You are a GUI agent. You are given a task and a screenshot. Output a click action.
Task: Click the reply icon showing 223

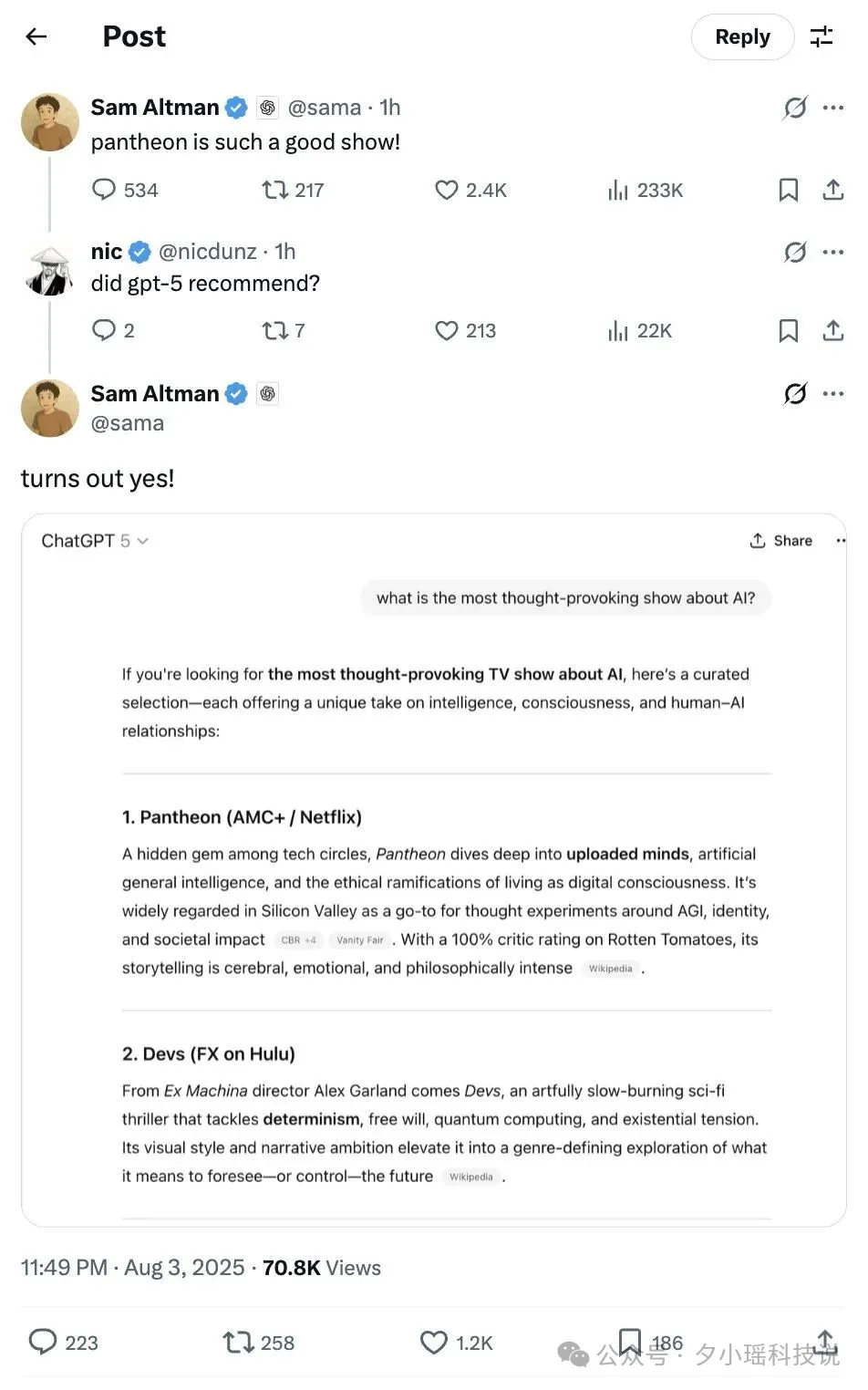tap(63, 1343)
